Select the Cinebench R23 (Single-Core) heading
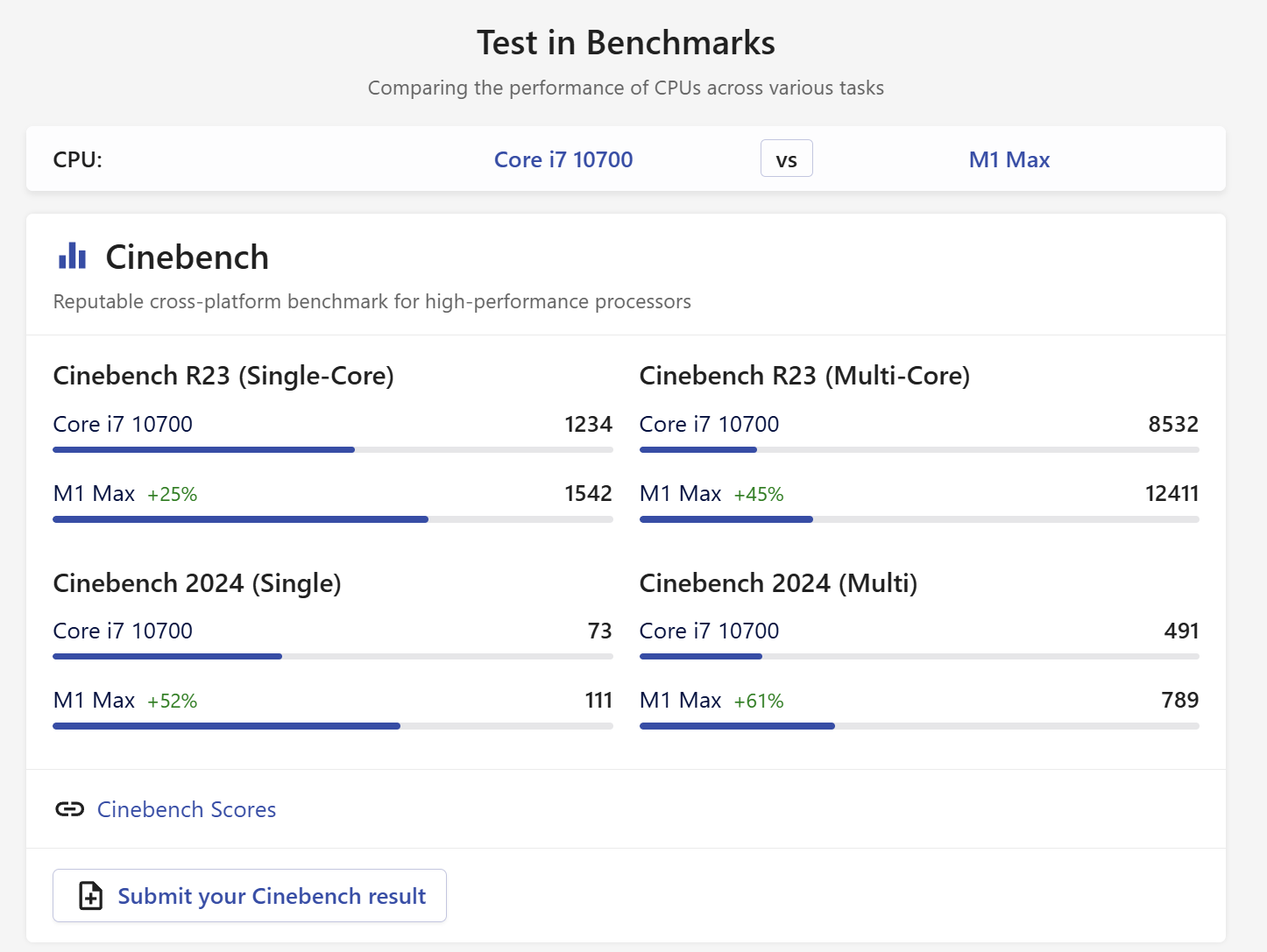The width and height of the screenshot is (1267, 952). coord(223,376)
